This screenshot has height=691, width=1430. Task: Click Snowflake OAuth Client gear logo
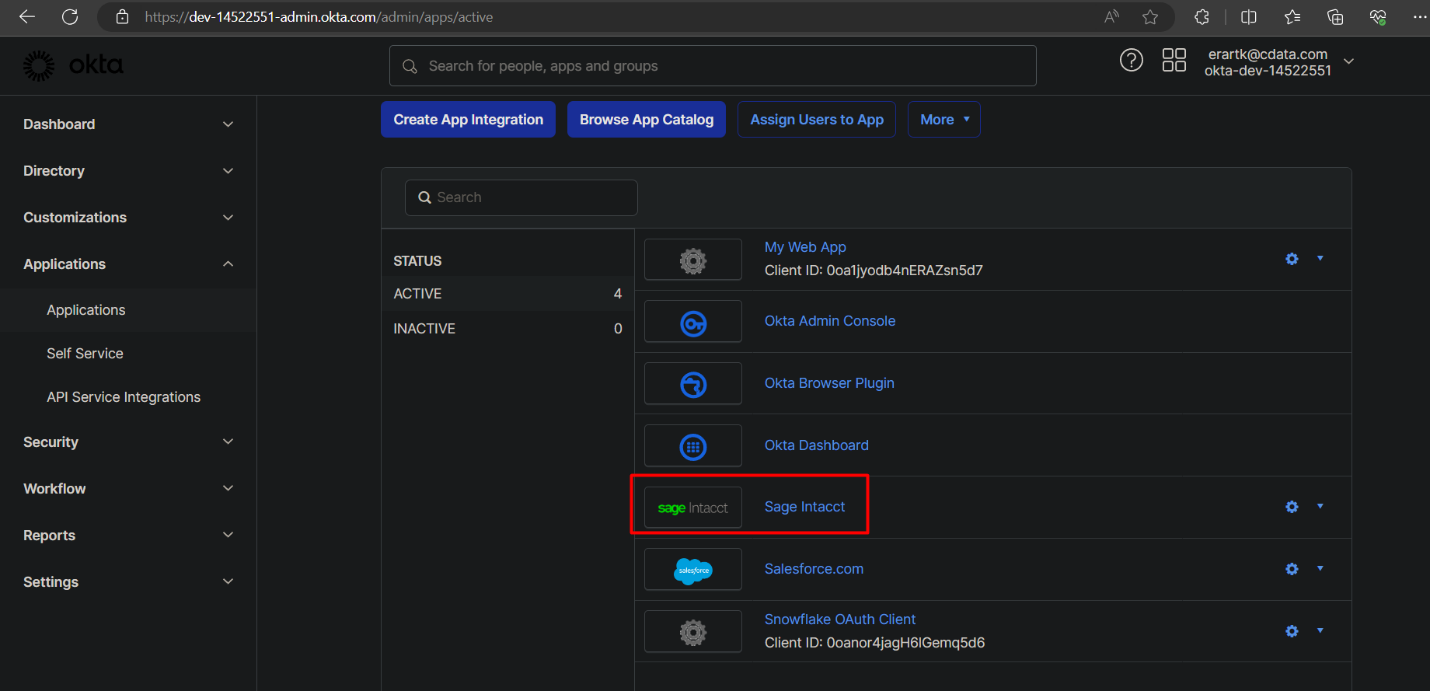tap(693, 631)
